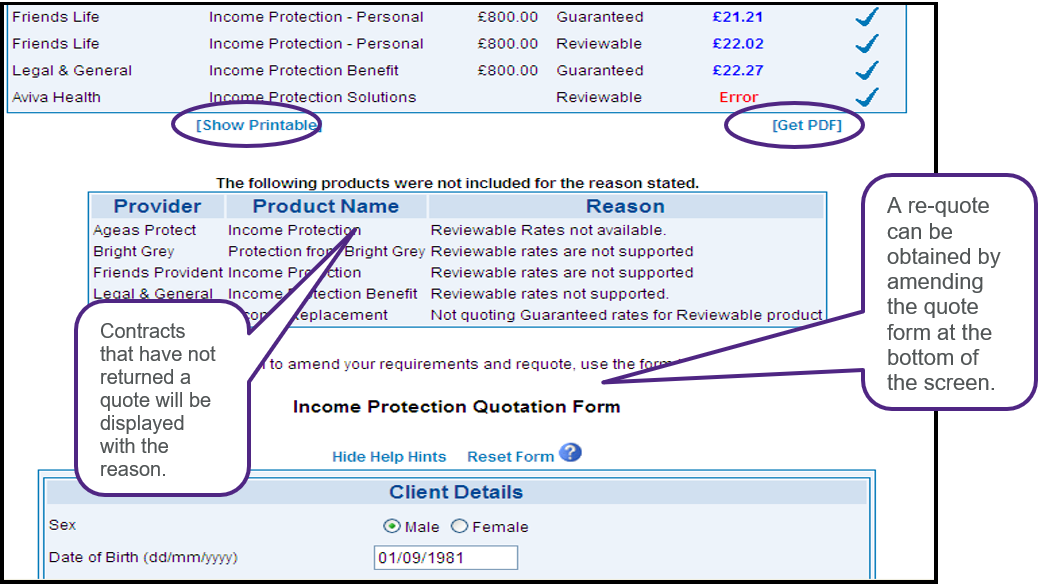The height and width of the screenshot is (584, 1039).
Task: Click checkmark for Friends Life £22.02 quote
Action: tap(867, 43)
